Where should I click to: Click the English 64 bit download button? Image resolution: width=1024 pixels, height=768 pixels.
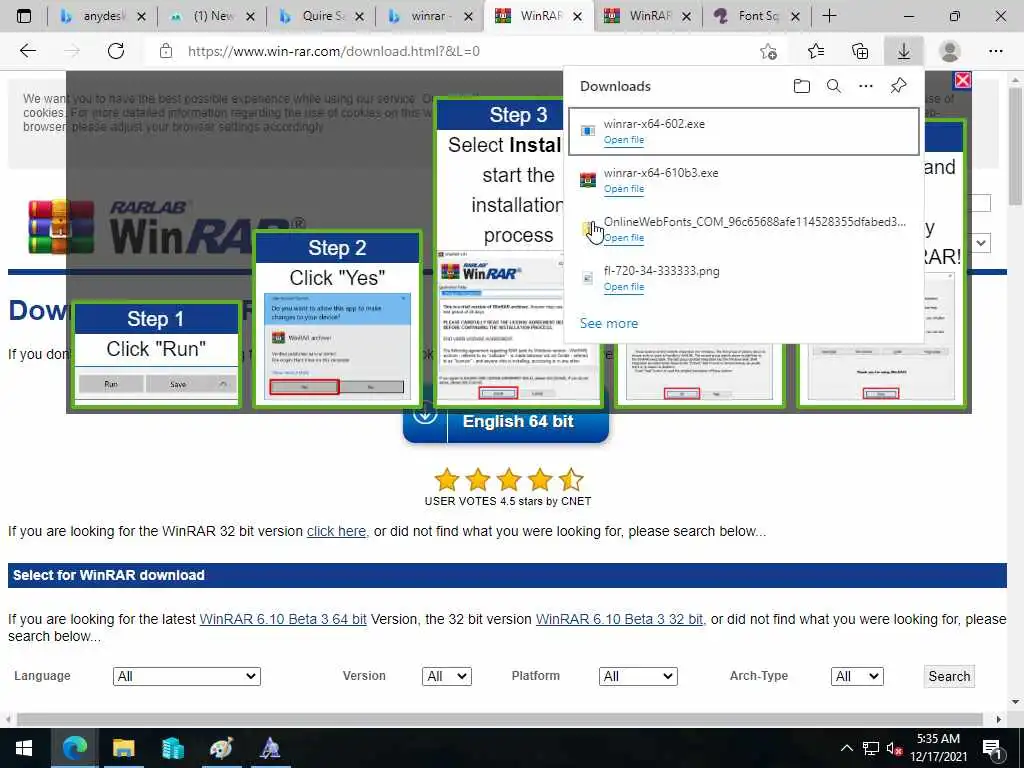pyautogui.click(x=506, y=422)
